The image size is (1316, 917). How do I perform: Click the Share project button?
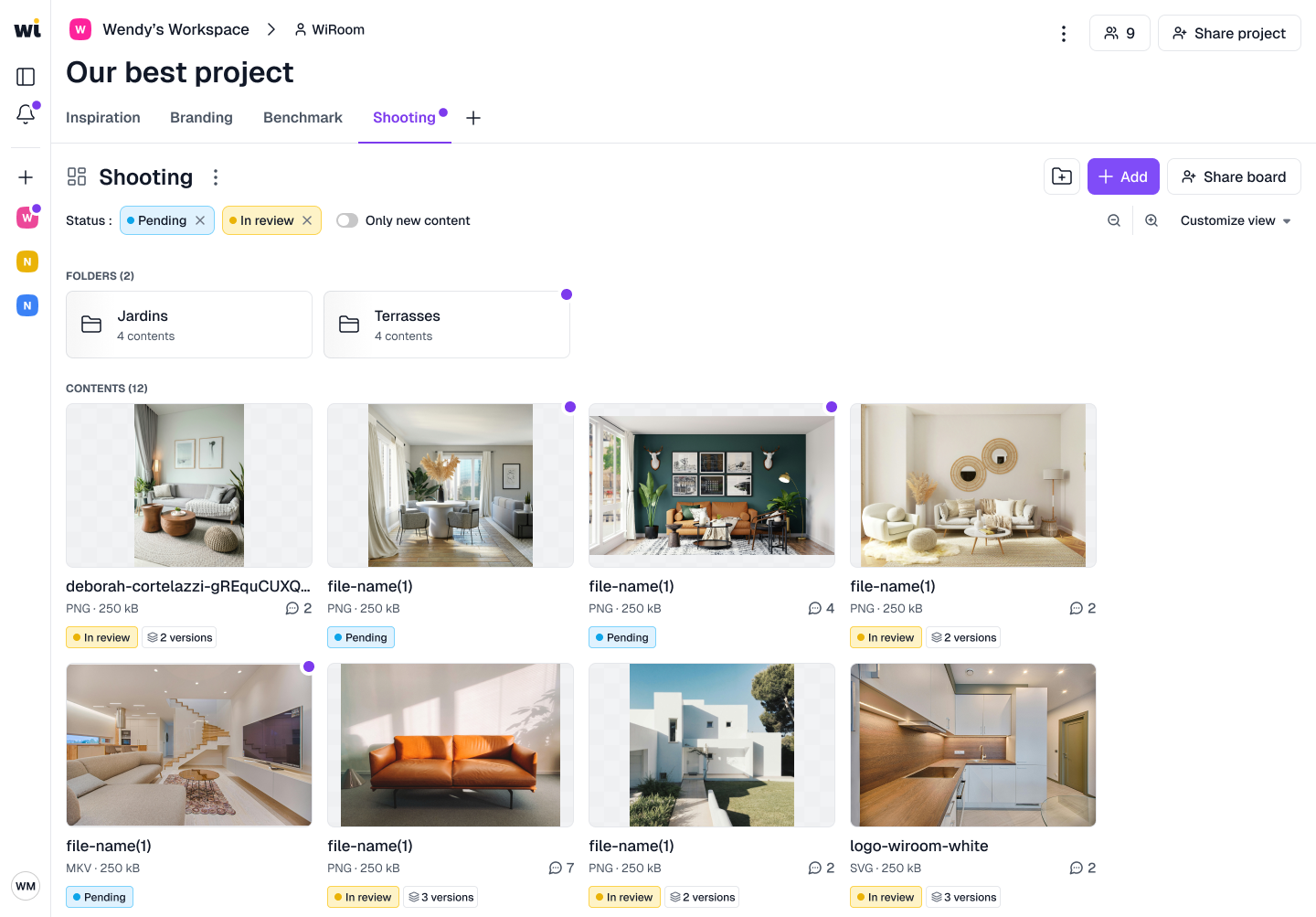1229,33
